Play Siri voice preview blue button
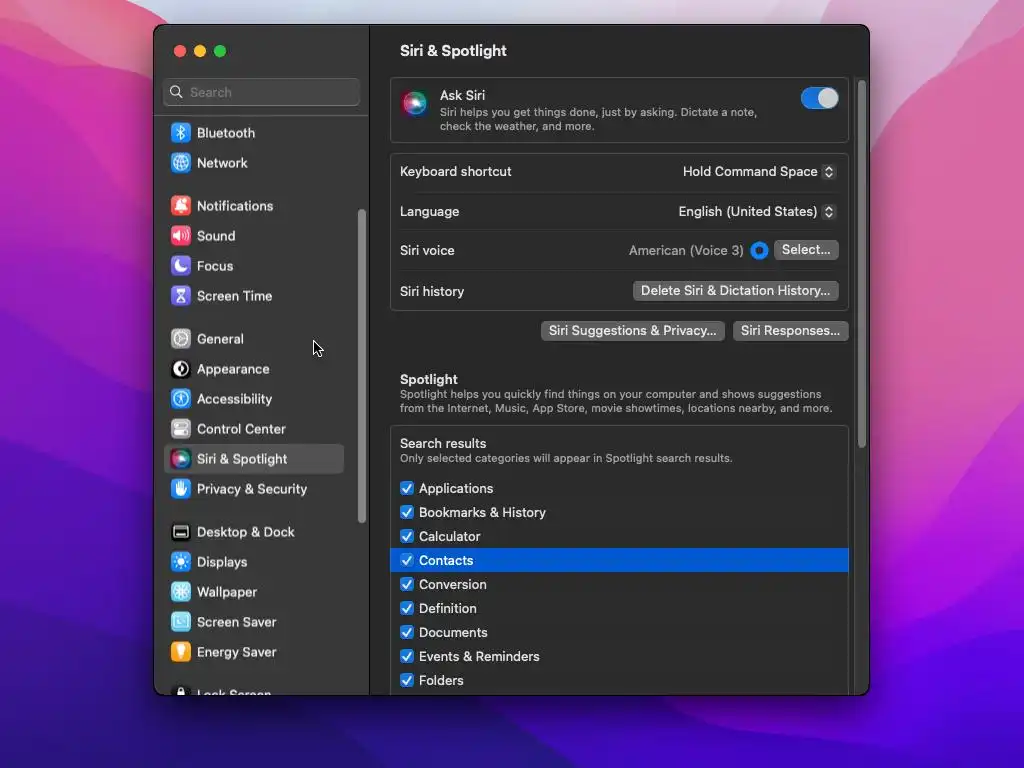 pos(759,250)
